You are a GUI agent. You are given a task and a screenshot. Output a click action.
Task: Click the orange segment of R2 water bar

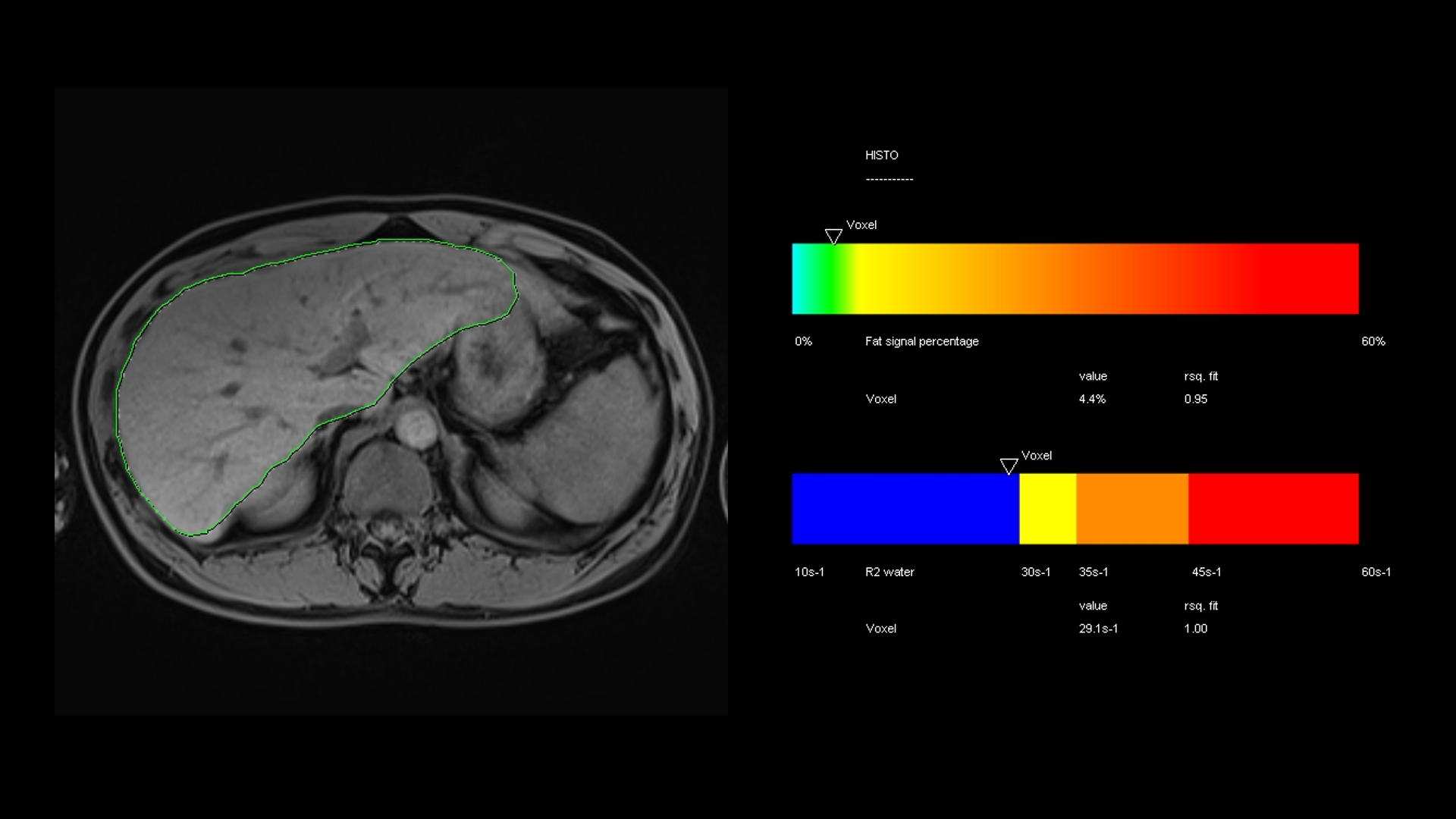tap(1131, 509)
